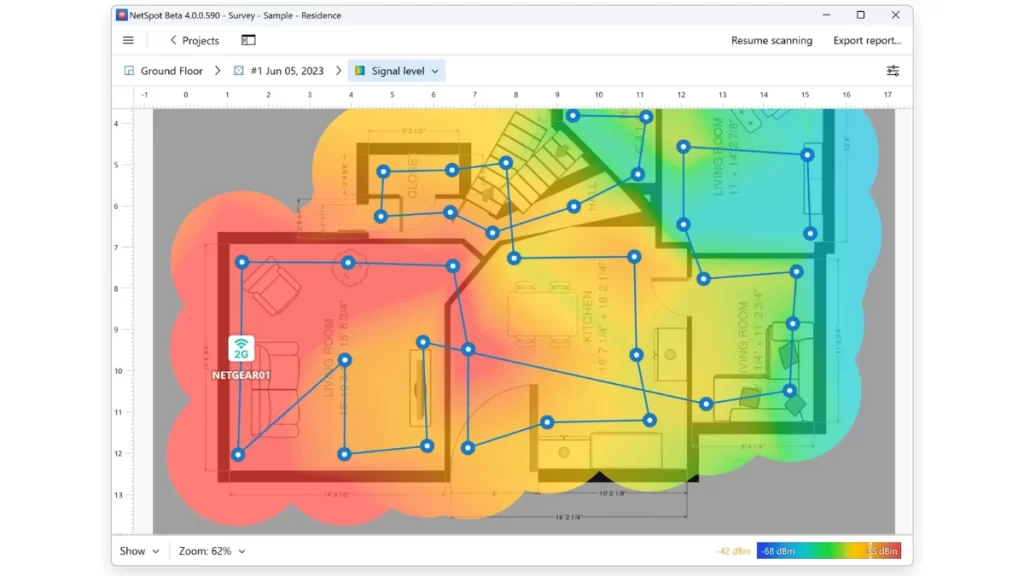Select the calendar icon before the survey date
This screenshot has width=1024, height=576.
(236, 70)
